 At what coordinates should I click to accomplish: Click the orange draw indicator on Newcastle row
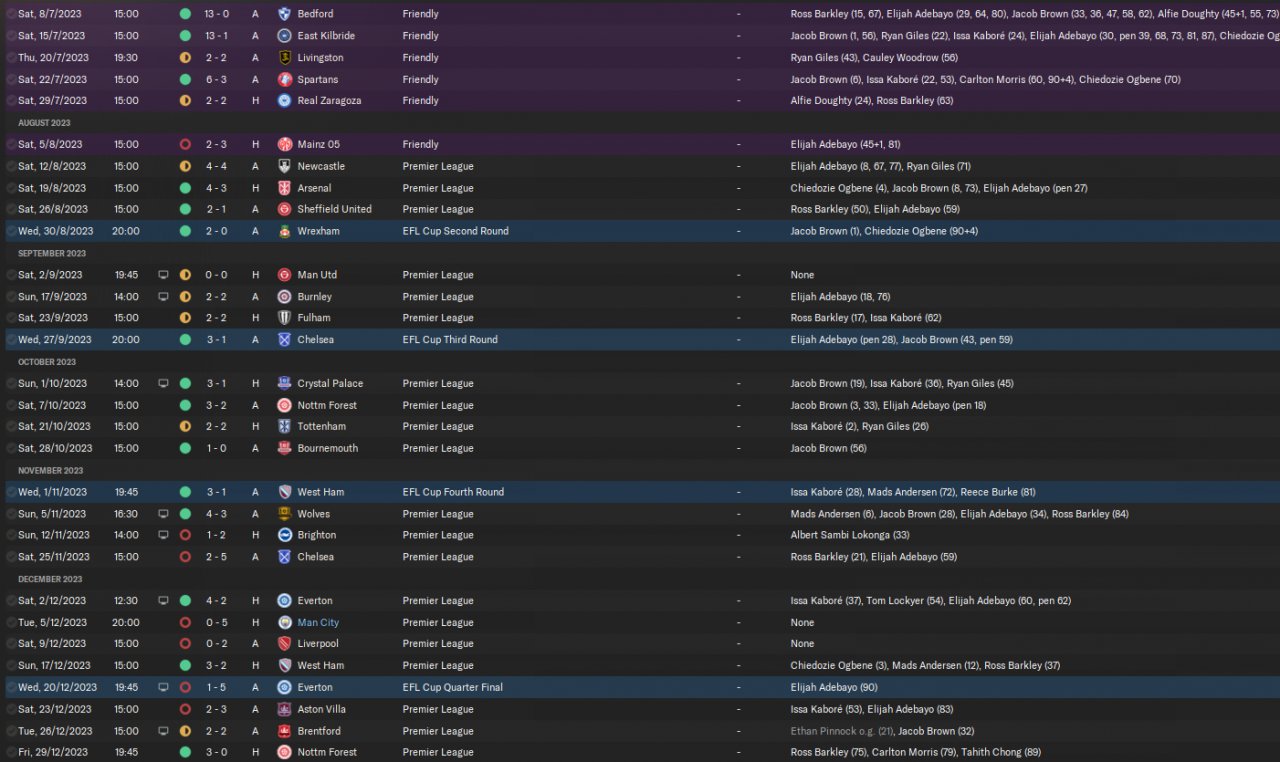tap(185, 167)
